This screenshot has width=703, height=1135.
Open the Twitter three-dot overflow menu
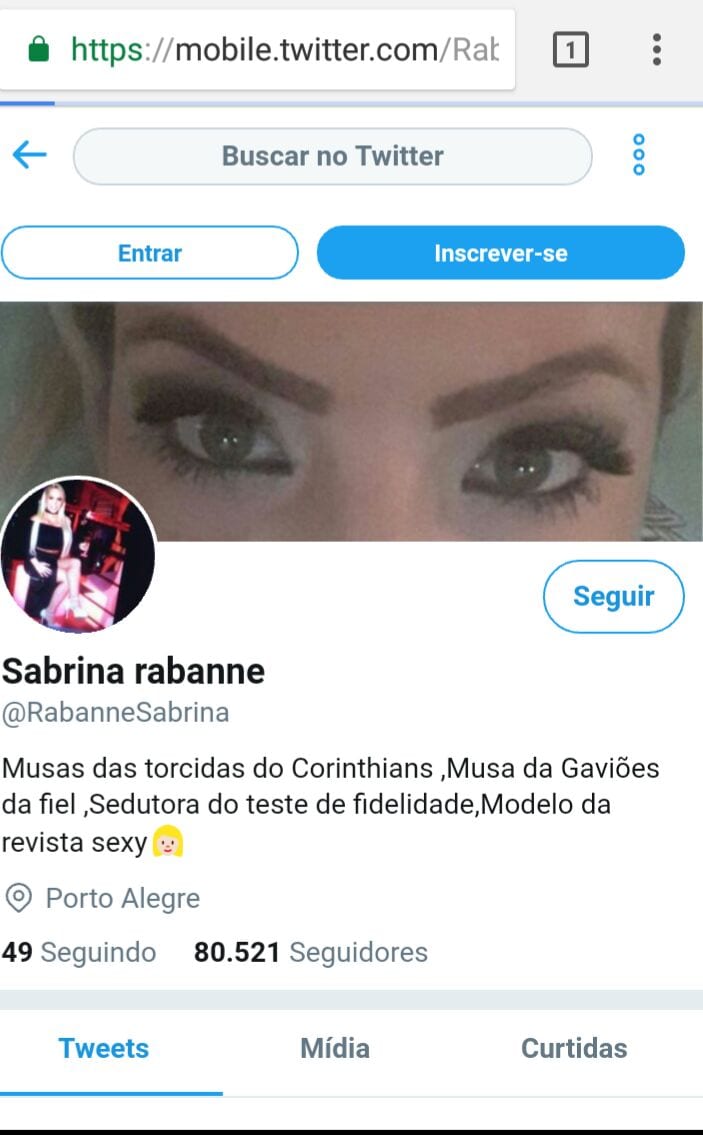(639, 155)
